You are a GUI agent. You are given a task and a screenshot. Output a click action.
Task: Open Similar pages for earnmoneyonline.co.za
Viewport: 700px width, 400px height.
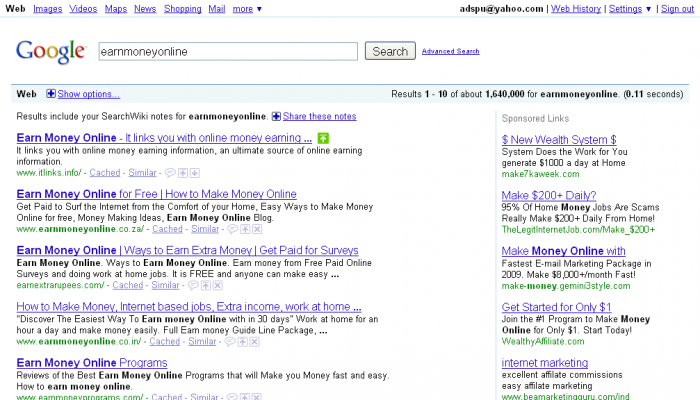[205, 229]
